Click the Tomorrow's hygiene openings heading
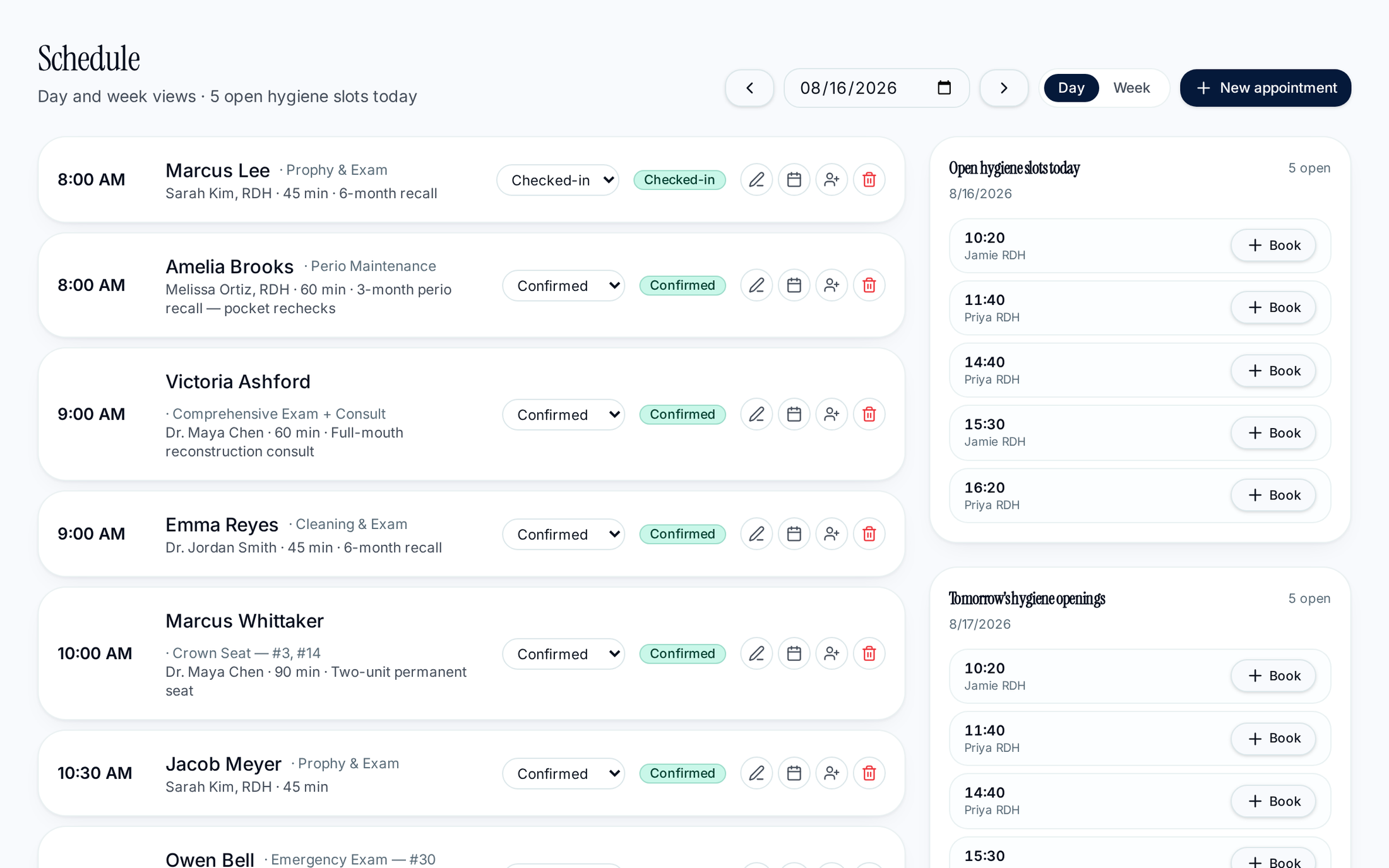1389x868 pixels. pyautogui.click(x=1027, y=599)
